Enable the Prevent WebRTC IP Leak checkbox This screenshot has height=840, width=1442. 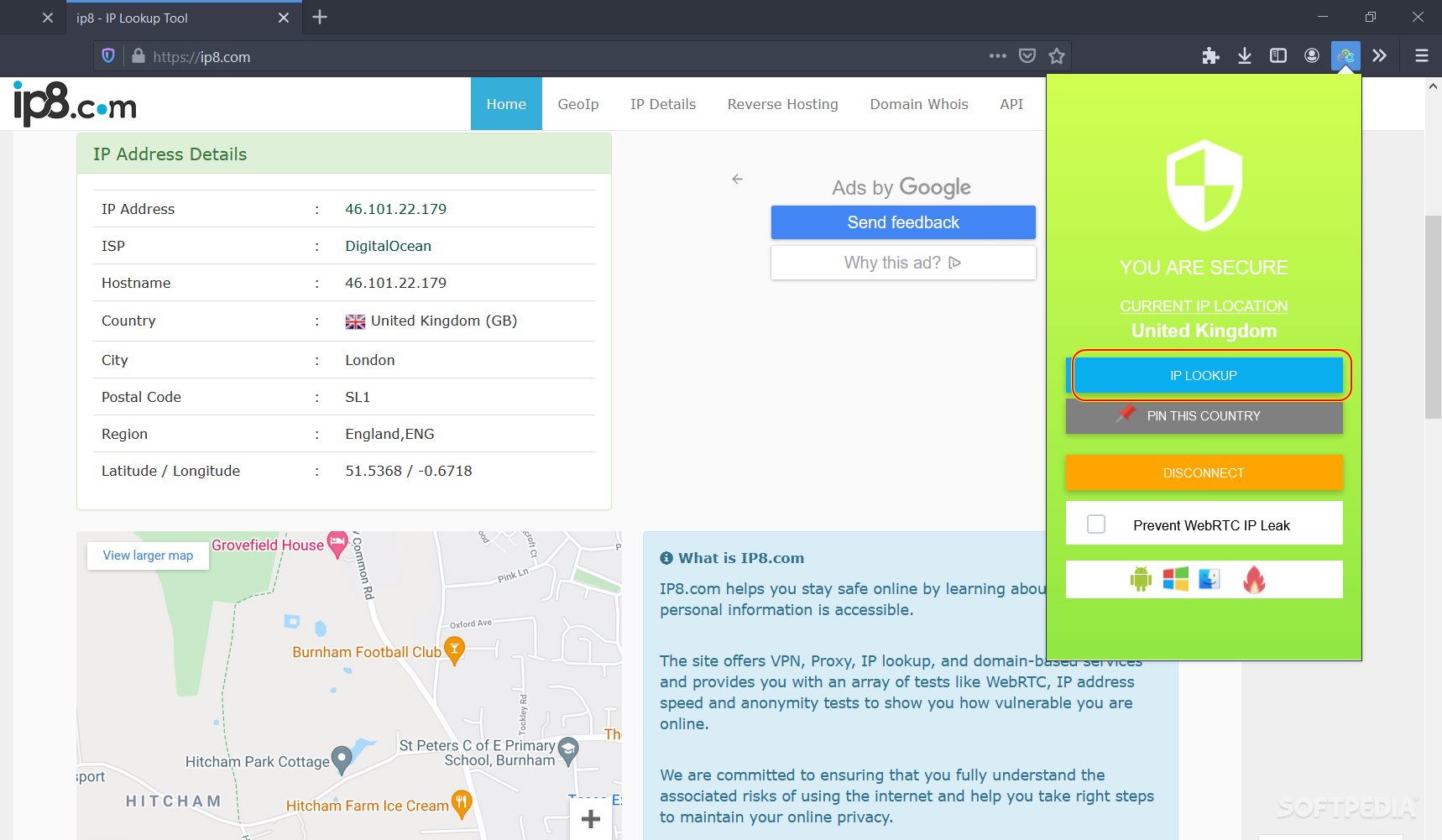pos(1096,524)
